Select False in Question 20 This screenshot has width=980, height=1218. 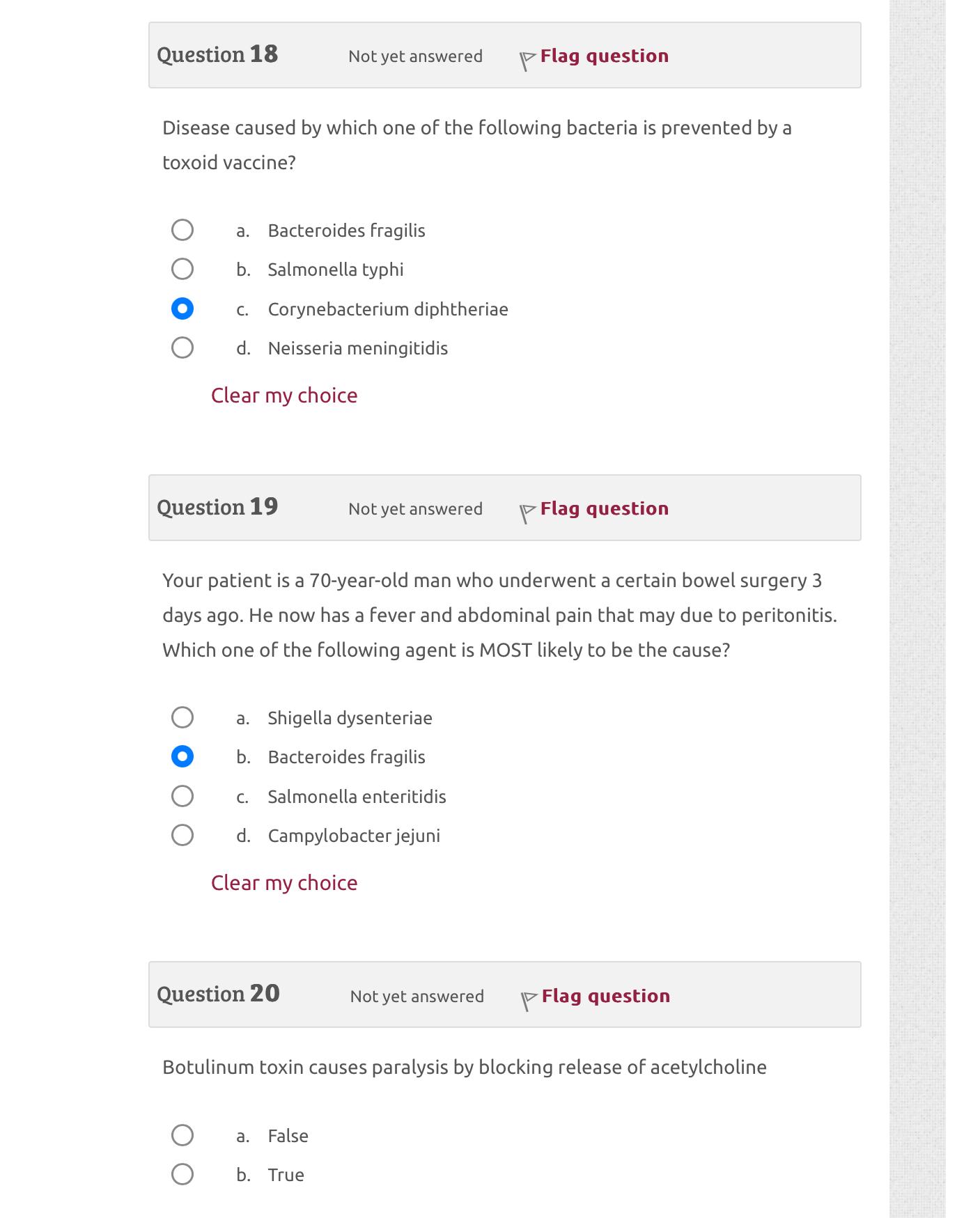coord(182,1134)
